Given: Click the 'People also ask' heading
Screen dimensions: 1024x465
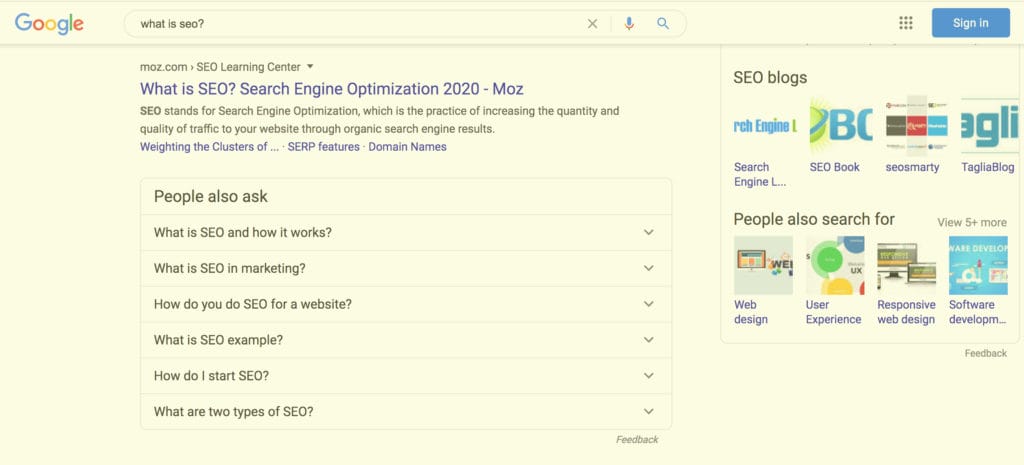Looking at the screenshot, I should click(211, 197).
